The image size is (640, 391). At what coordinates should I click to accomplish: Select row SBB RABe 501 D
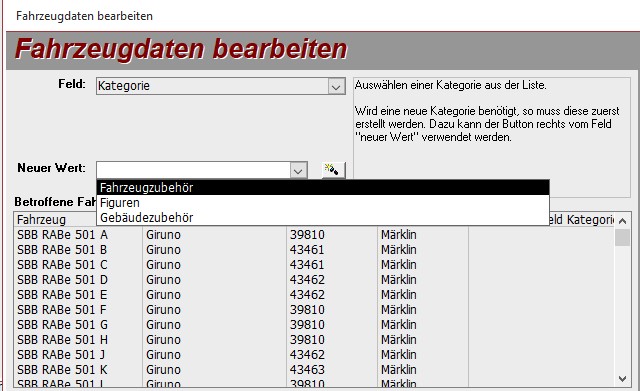[314, 280]
